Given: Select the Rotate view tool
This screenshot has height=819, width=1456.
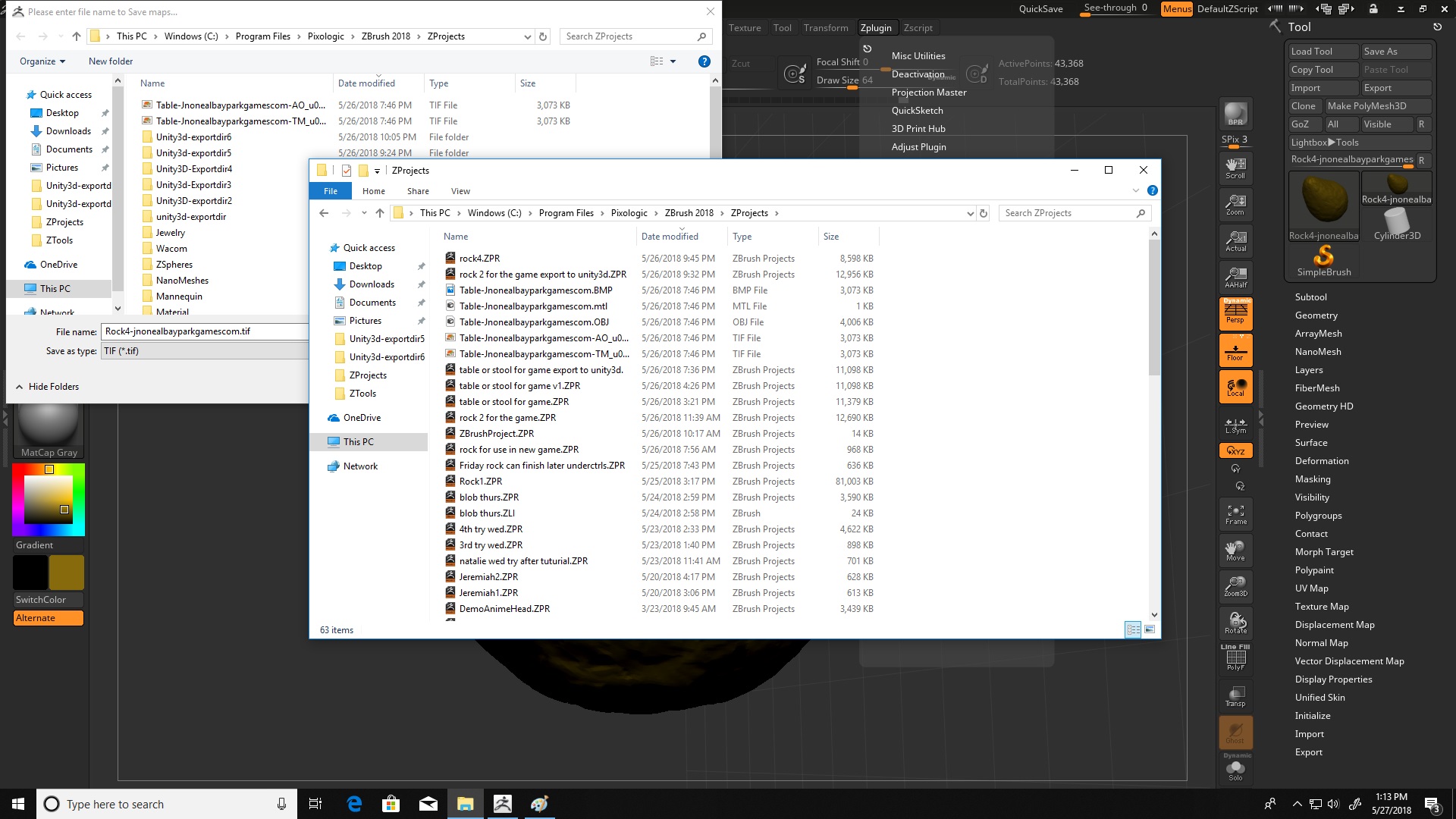Looking at the screenshot, I should click(1235, 623).
